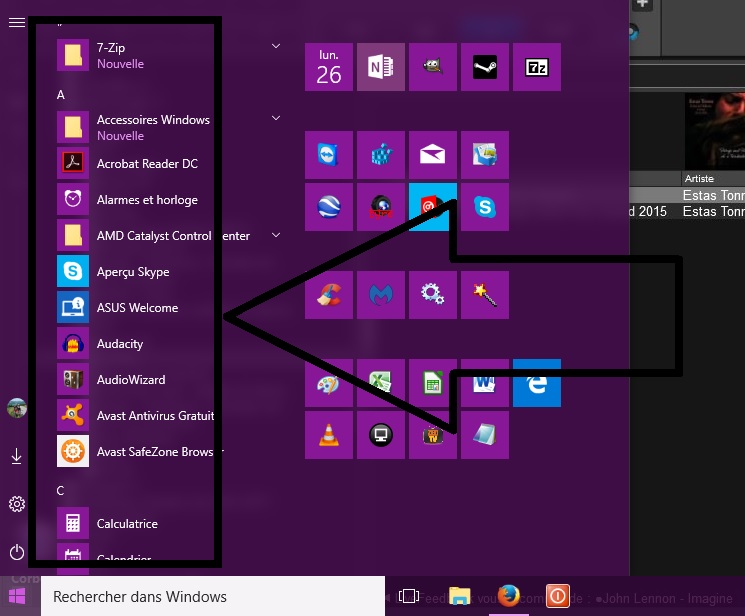Image resolution: width=745 pixels, height=616 pixels.
Task: Launch the CCleaner tile
Action: (329, 295)
